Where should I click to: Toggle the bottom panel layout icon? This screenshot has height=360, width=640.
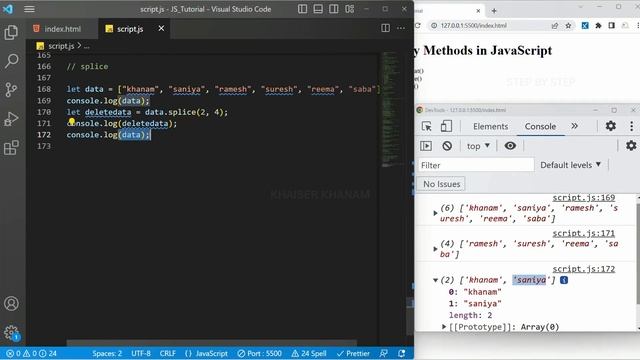click(318, 9)
